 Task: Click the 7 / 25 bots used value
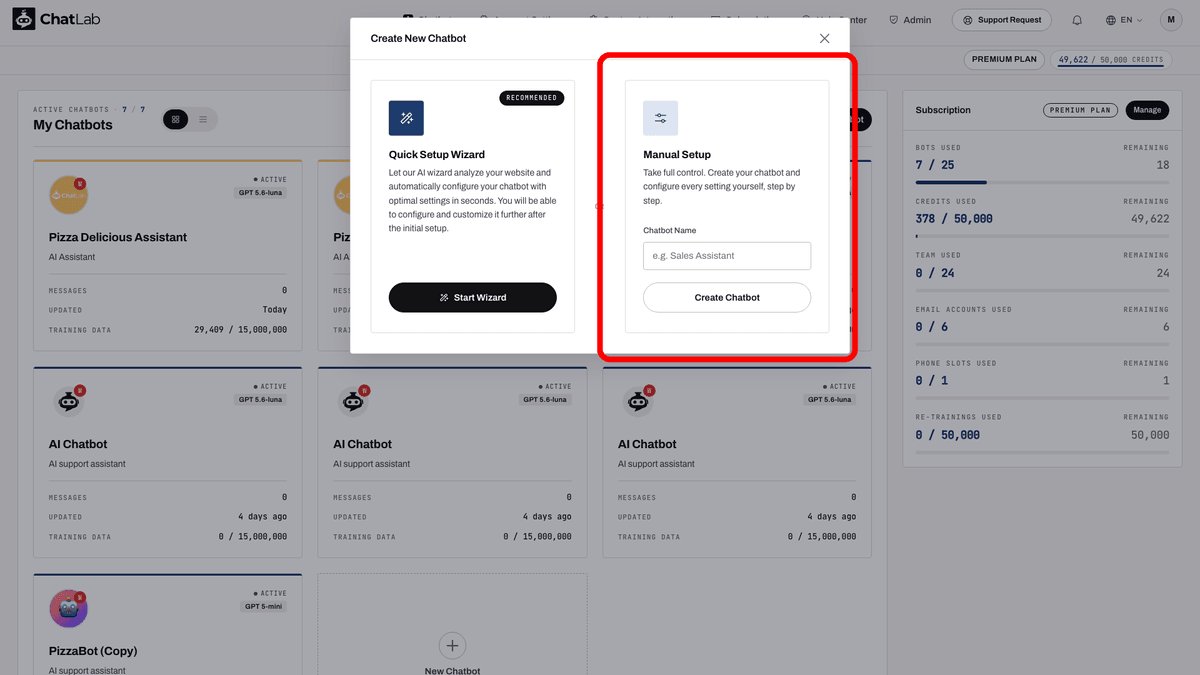coord(935,165)
